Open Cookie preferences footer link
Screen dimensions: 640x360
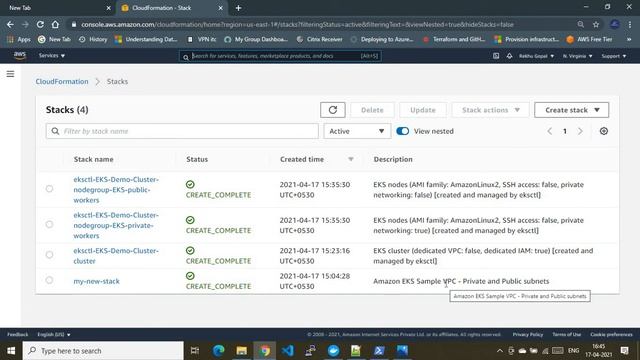coord(611,334)
